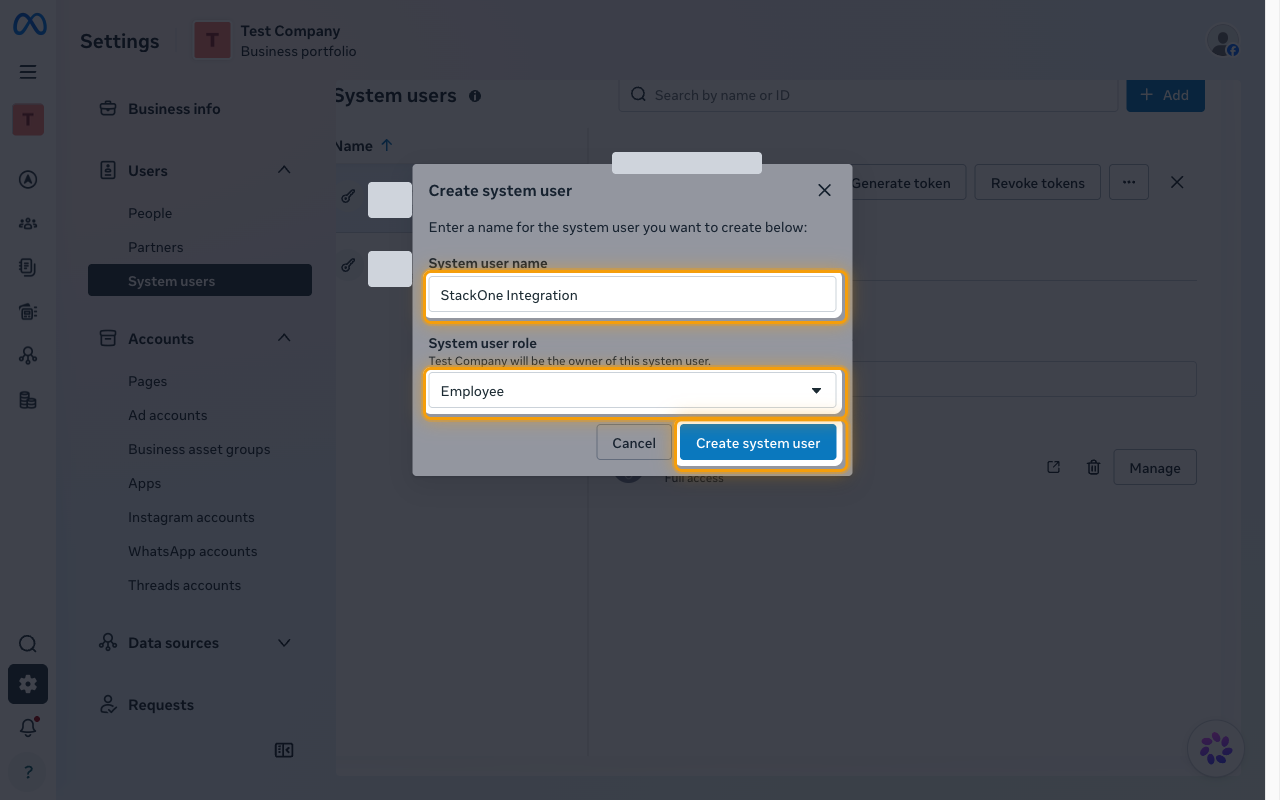The image size is (1280, 800).
Task: Select System users in sidebar
Action: point(200,281)
